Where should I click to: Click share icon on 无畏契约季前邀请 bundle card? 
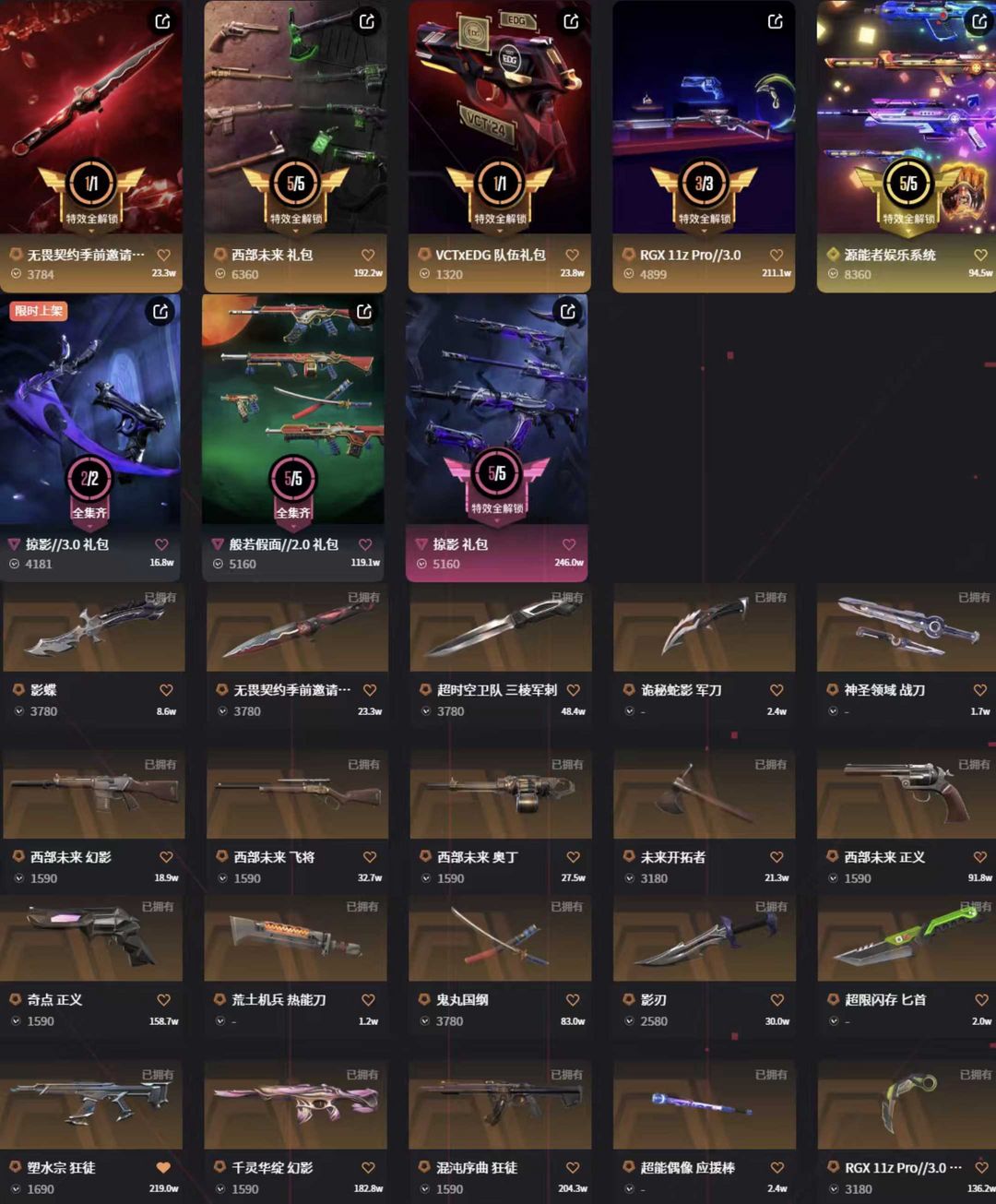163,20
